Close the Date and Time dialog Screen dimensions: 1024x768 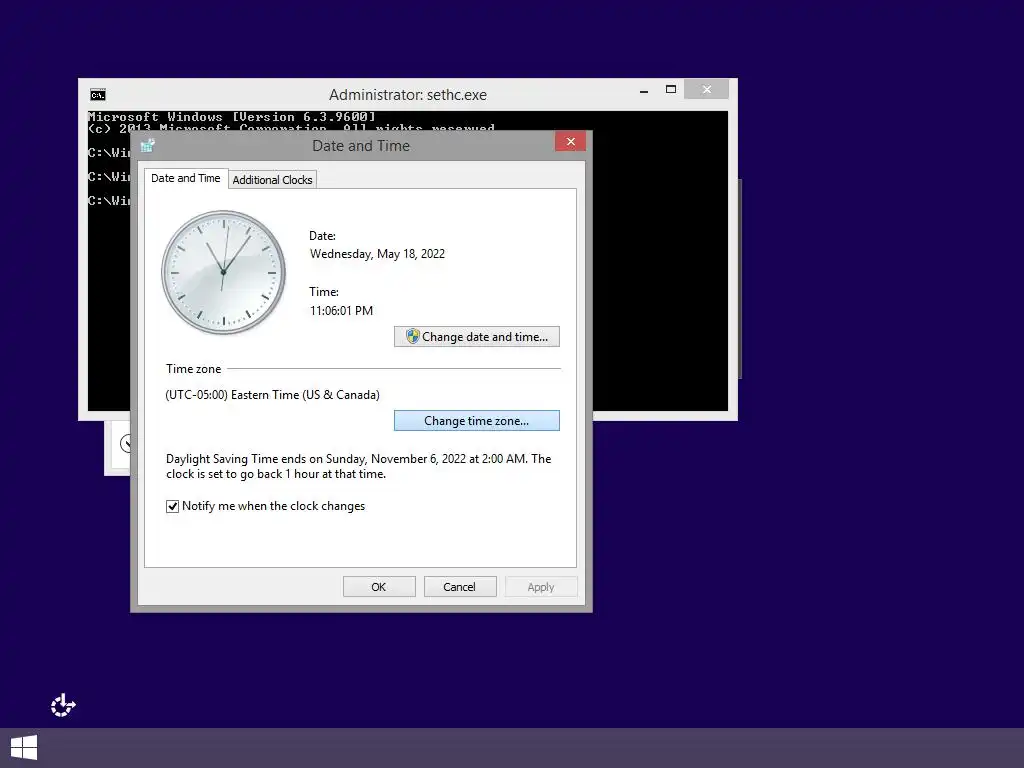pos(570,142)
